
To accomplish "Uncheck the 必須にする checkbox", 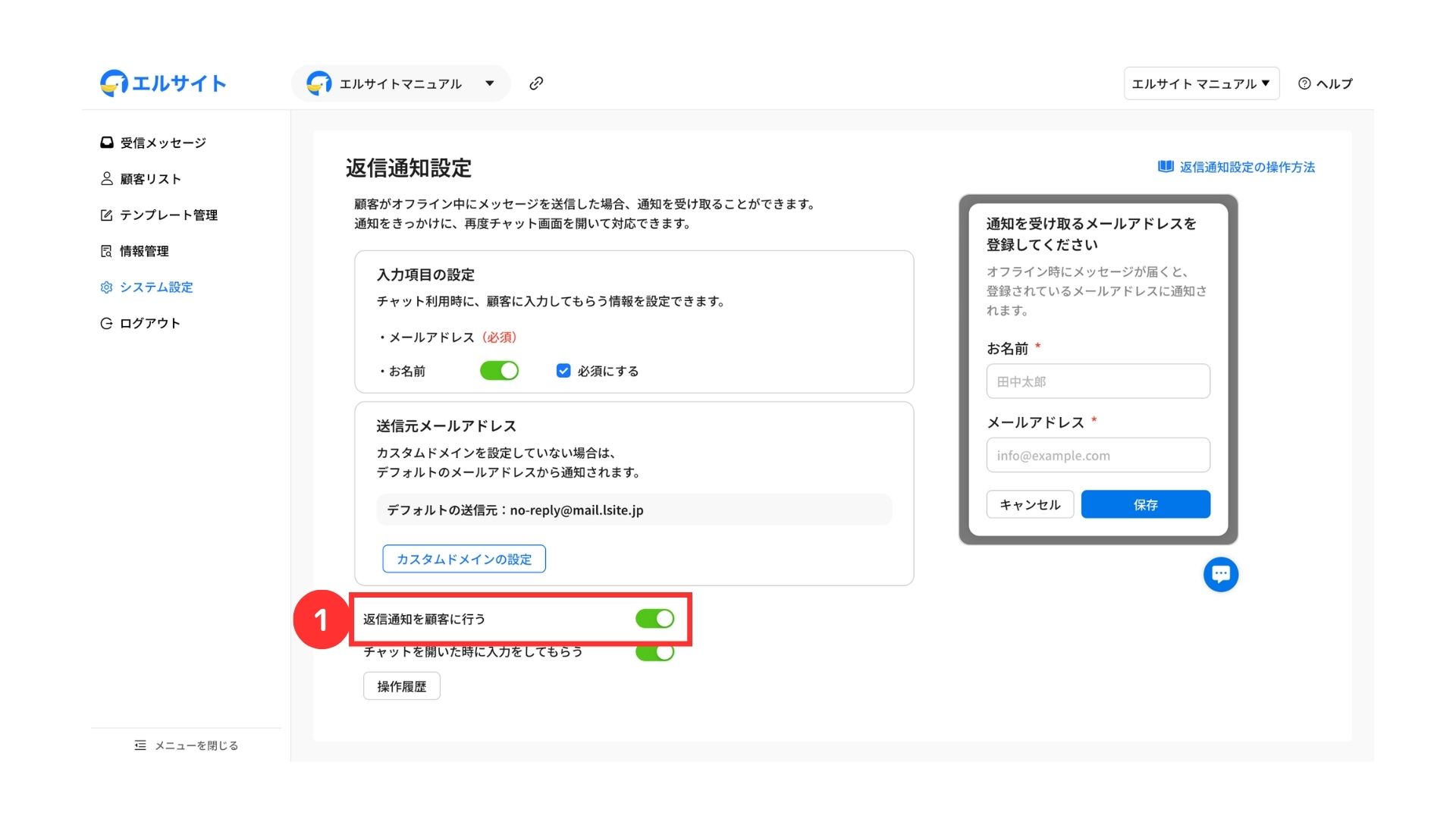I will tap(563, 371).
